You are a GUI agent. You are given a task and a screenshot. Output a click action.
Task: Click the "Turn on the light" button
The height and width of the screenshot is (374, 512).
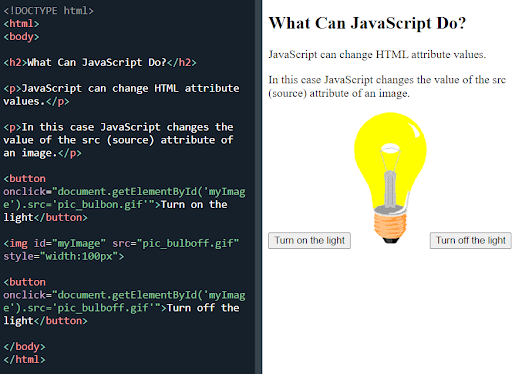pyautogui.click(x=309, y=240)
